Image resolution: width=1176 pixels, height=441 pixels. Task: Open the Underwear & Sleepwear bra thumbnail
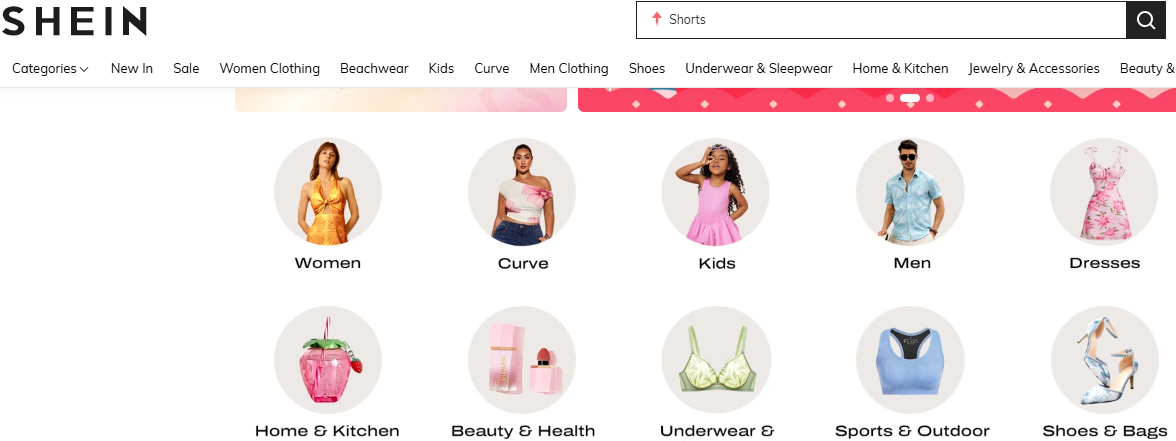click(x=716, y=360)
